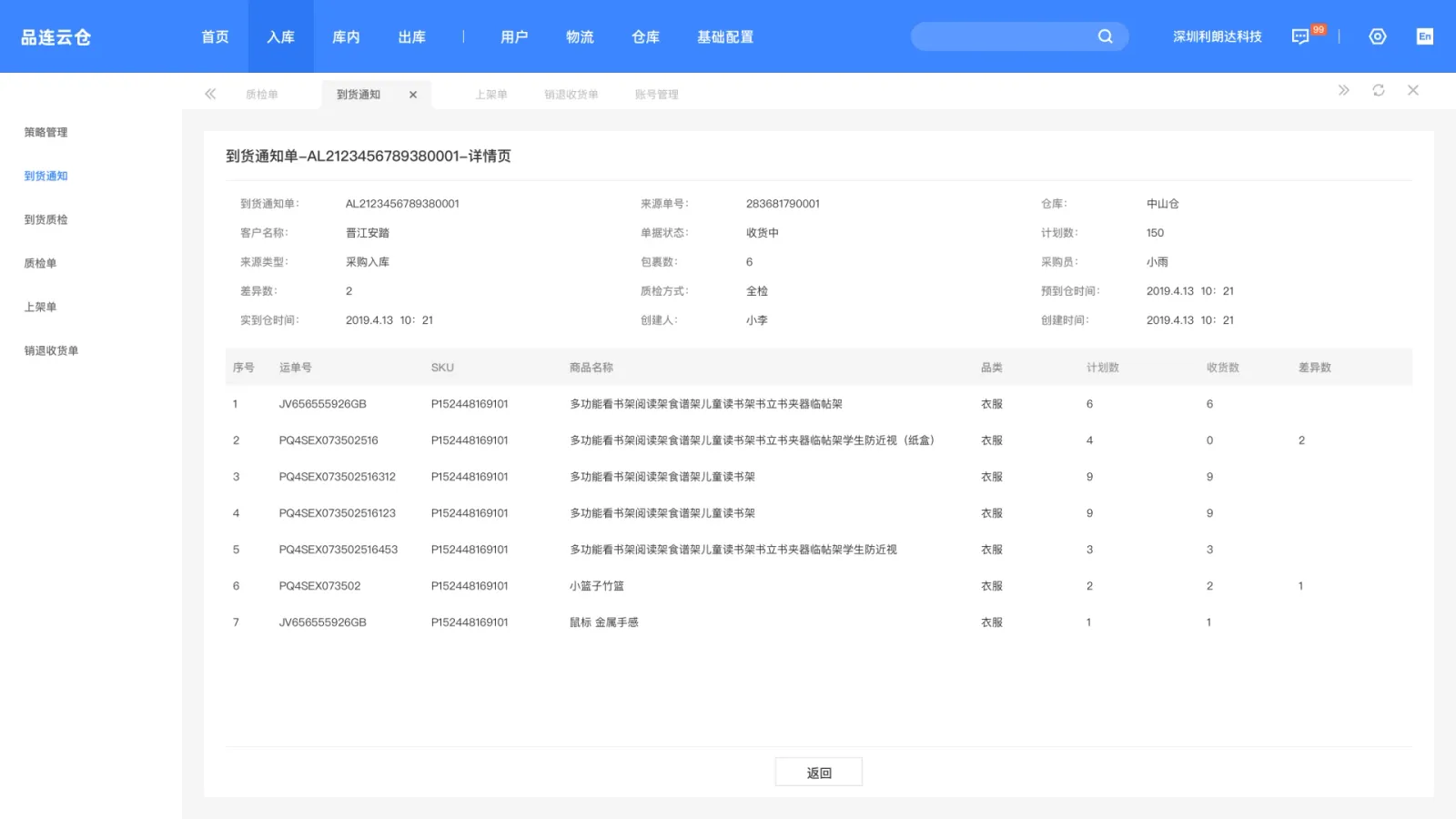Click 来源类型 value 采购入库
The width and height of the screenshot is (1456, 819).
[x=368, y=262]
